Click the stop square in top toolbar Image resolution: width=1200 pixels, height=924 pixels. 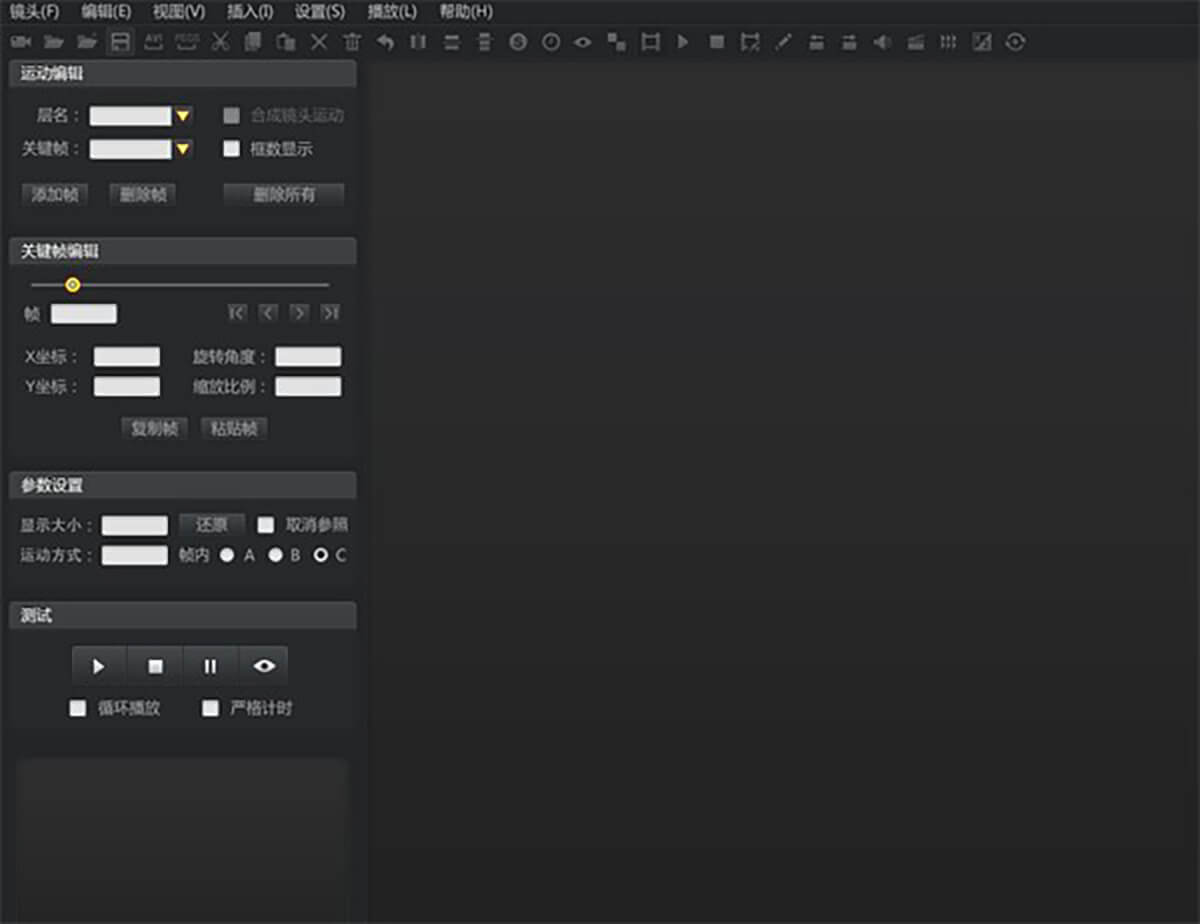click(x=717, y=42)
